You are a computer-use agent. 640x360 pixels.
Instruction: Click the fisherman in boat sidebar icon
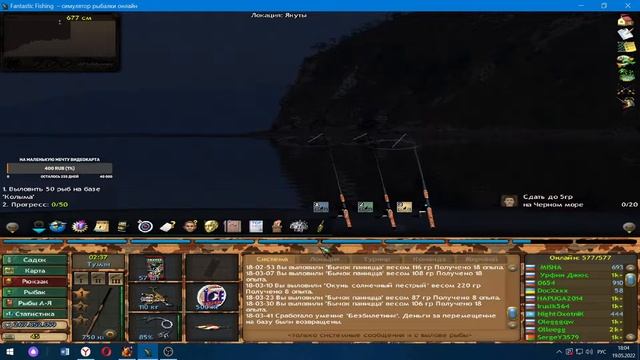[627, 102]
